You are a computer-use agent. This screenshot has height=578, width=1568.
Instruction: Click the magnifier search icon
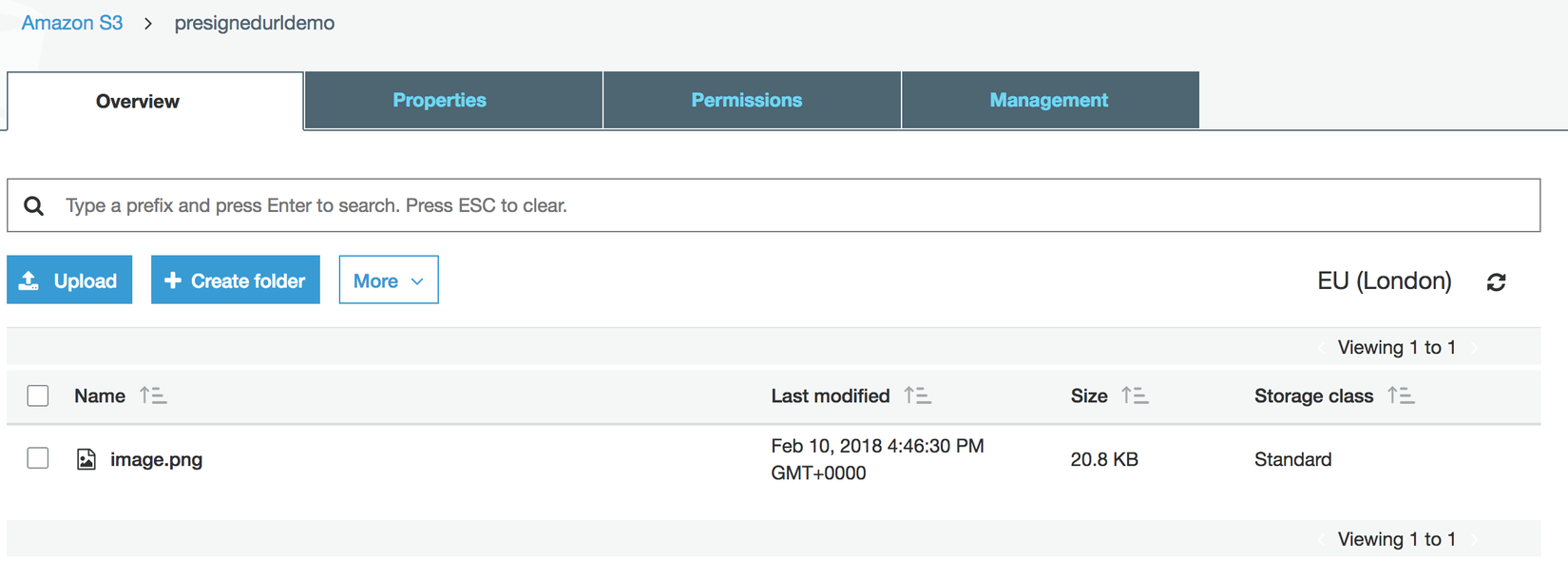tap(34, 206)
